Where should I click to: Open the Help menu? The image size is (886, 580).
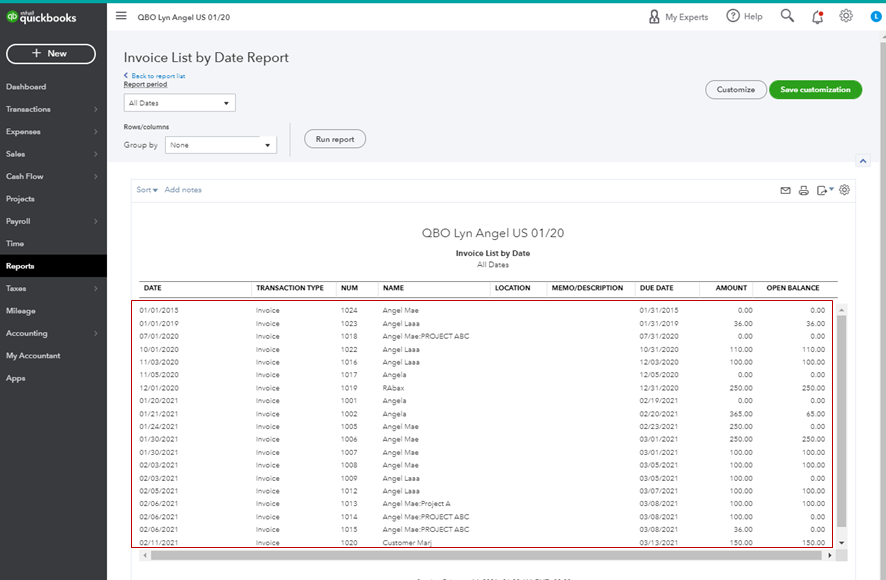pos(744,16)
